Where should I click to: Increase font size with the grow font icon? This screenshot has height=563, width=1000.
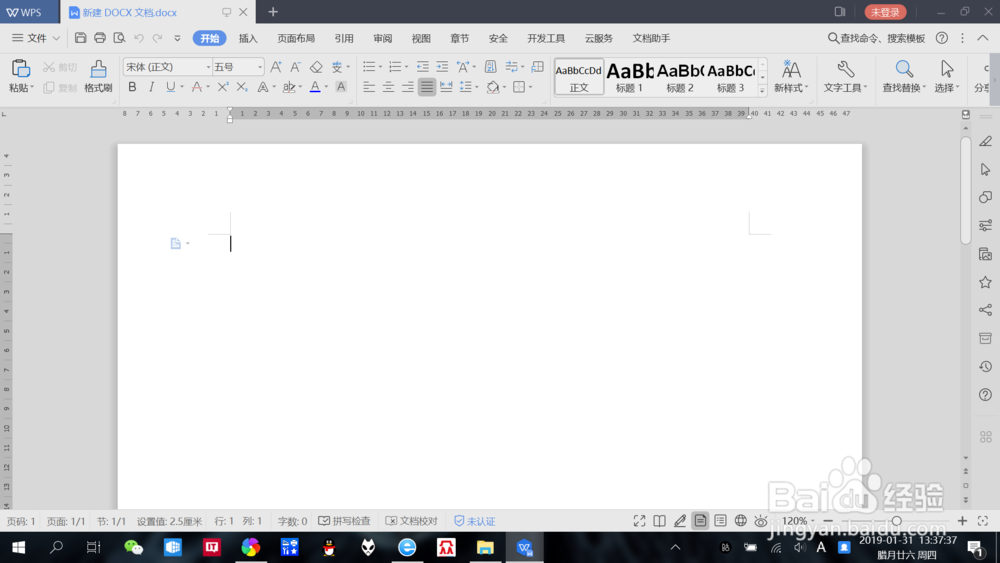pos(276,66)
